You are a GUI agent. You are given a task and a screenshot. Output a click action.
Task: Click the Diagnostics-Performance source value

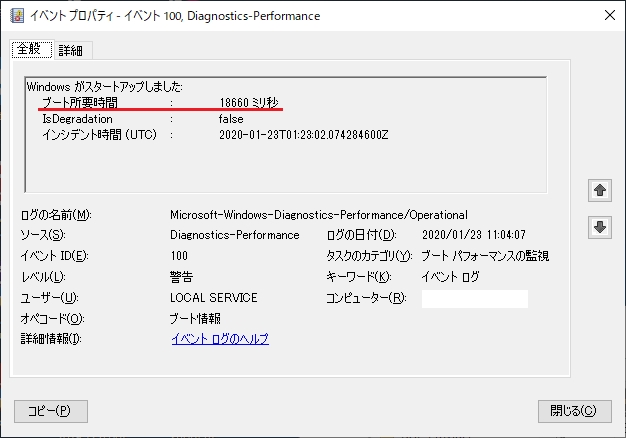(x=235, y=235)
